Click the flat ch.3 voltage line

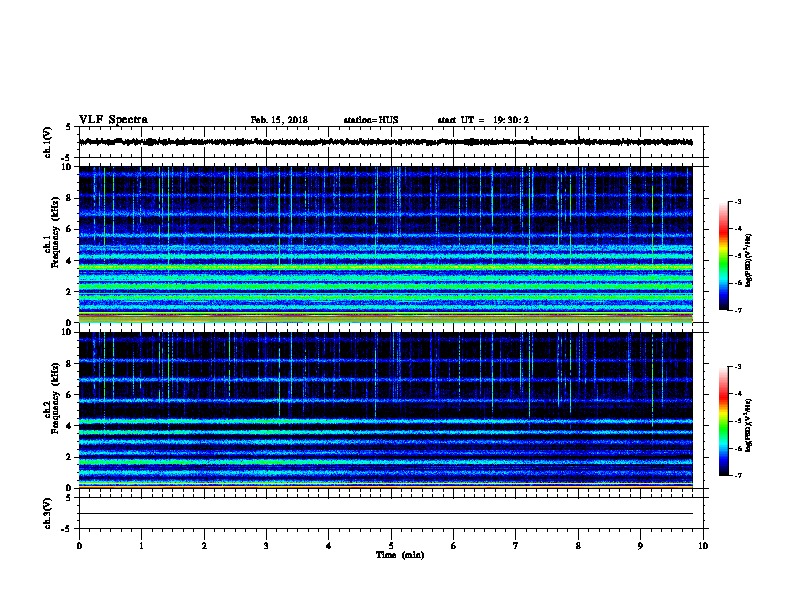pos(386,514)
